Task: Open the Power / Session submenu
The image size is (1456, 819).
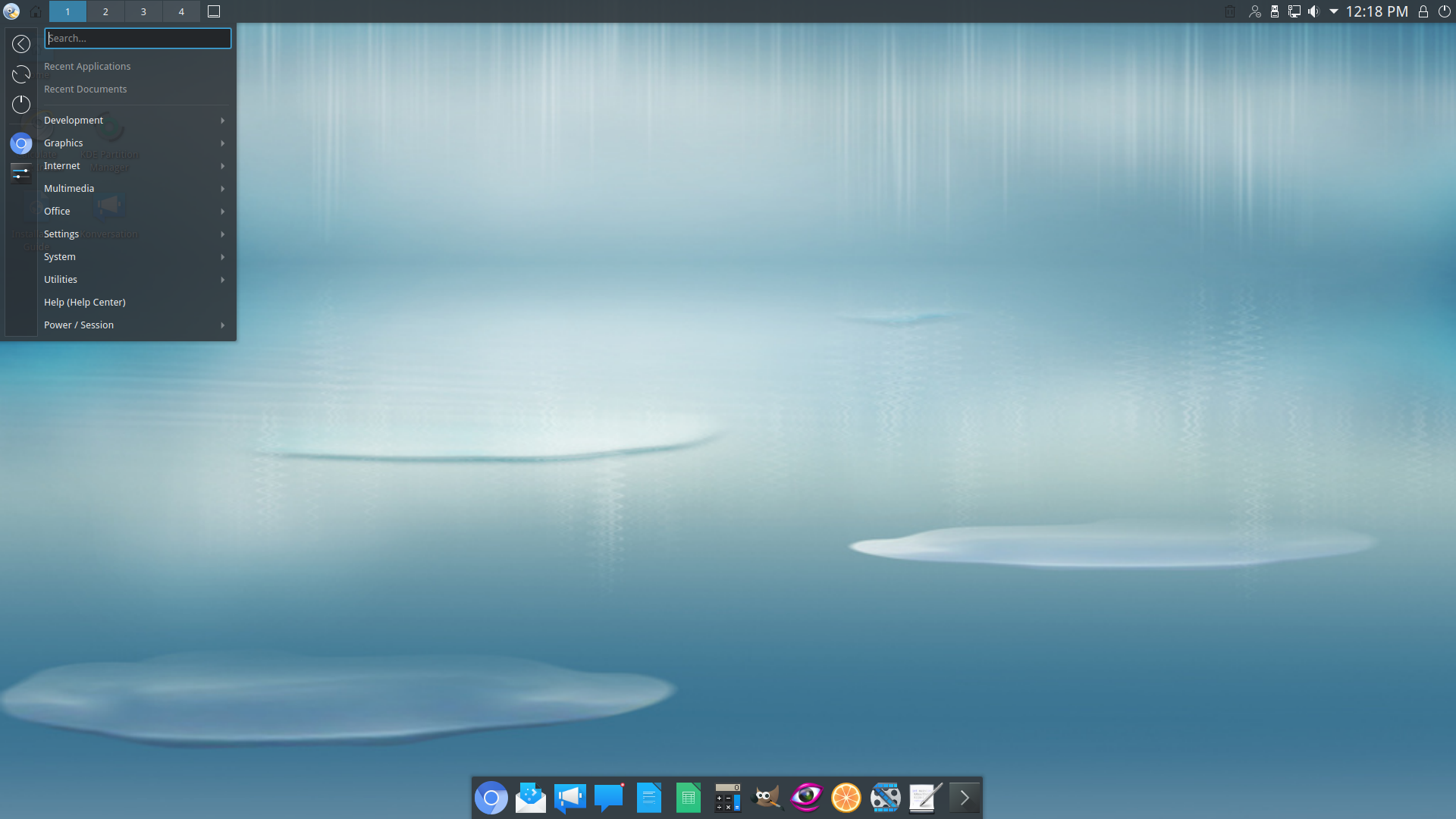Action: (x=135, y=325)
